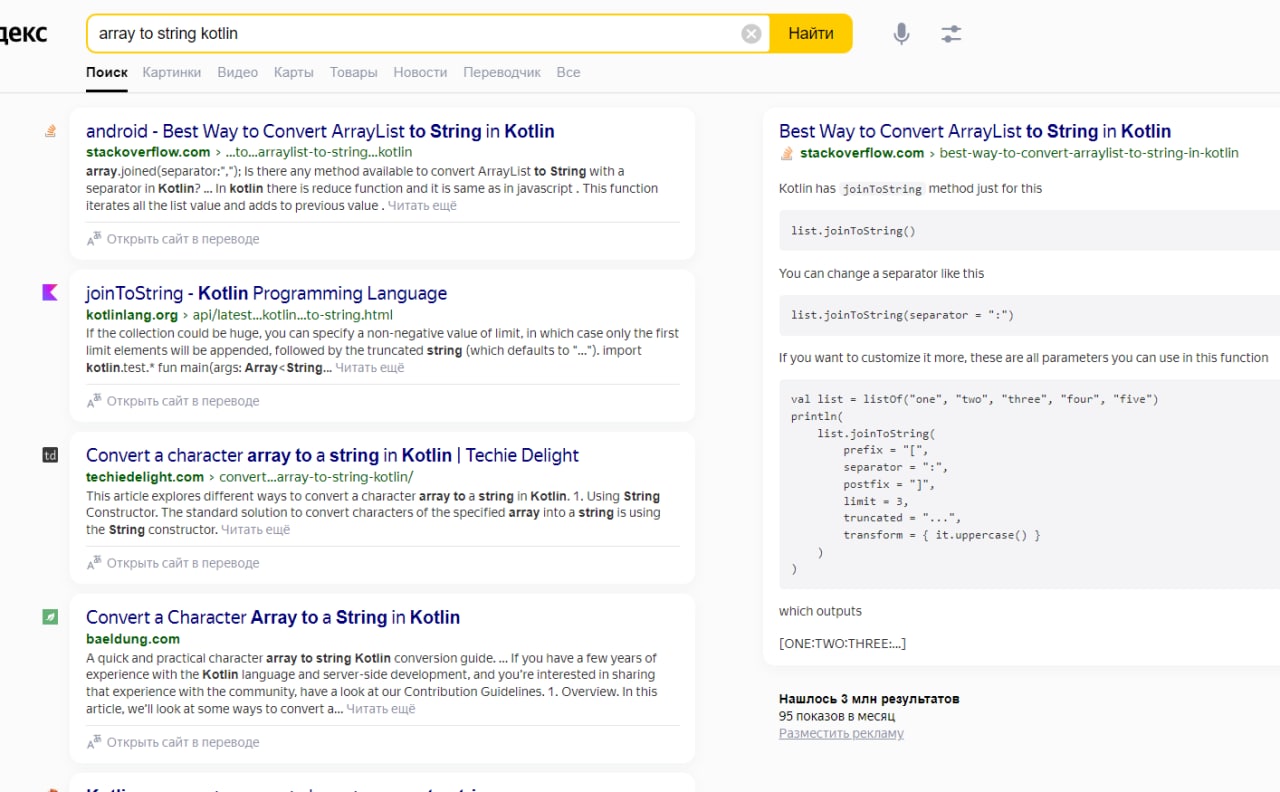Viewport: 1280px width, 792px height.
Task: Switch to the Картинки tab
Action: pos(172,72)
